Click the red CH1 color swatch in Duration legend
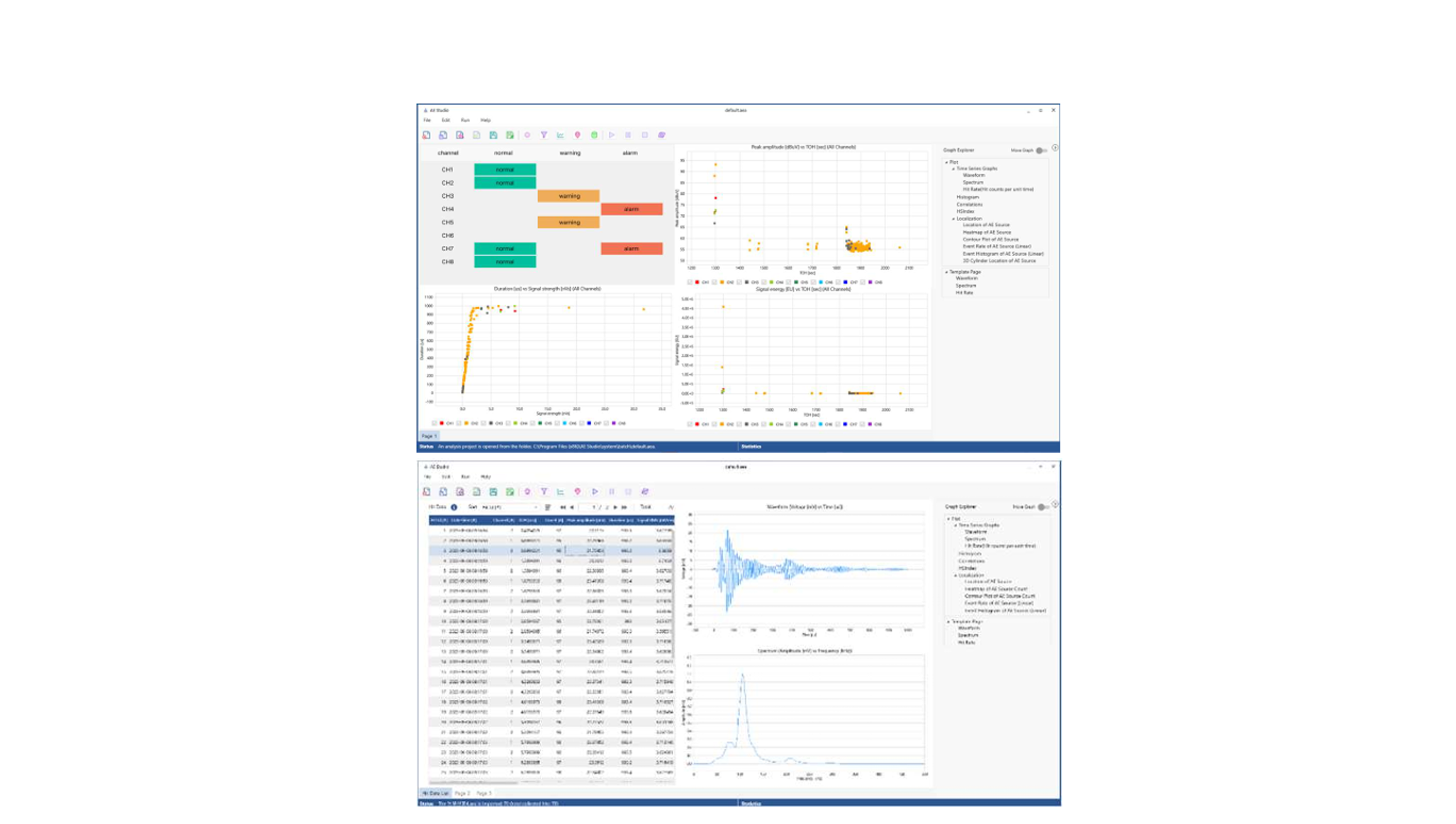 pyautogui.click(x=442, y=423)
